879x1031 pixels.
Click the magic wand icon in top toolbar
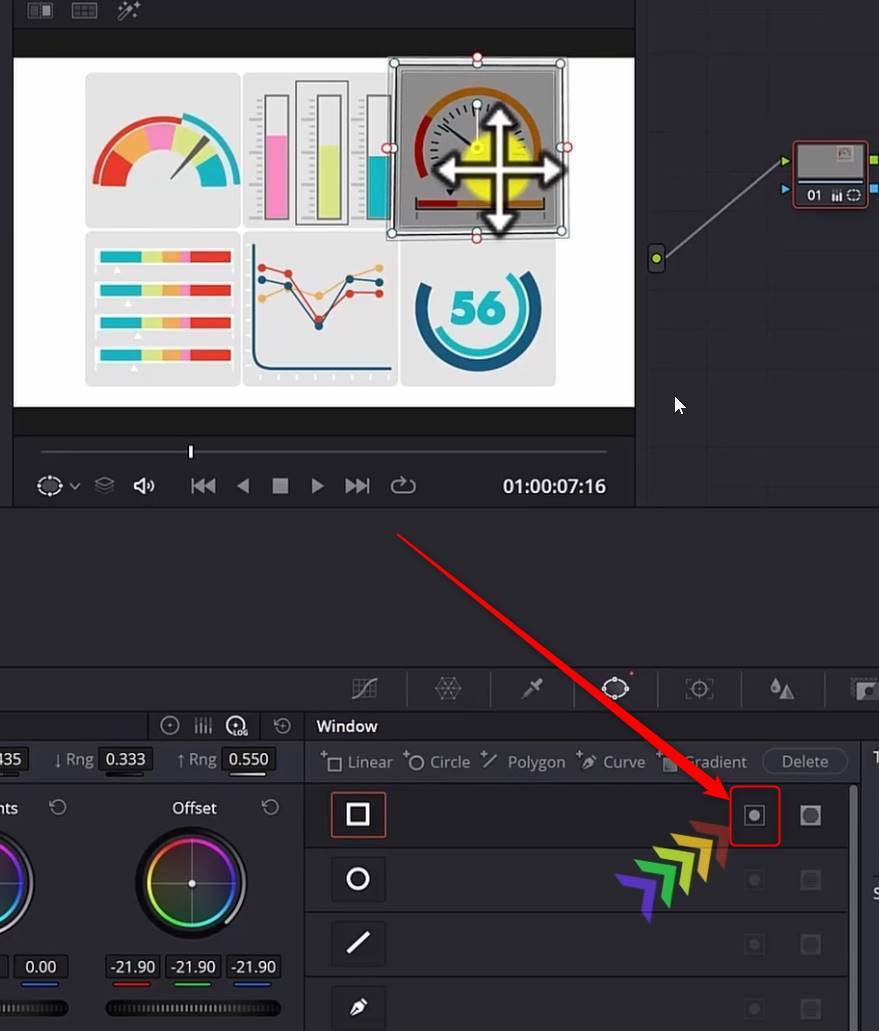128,11
